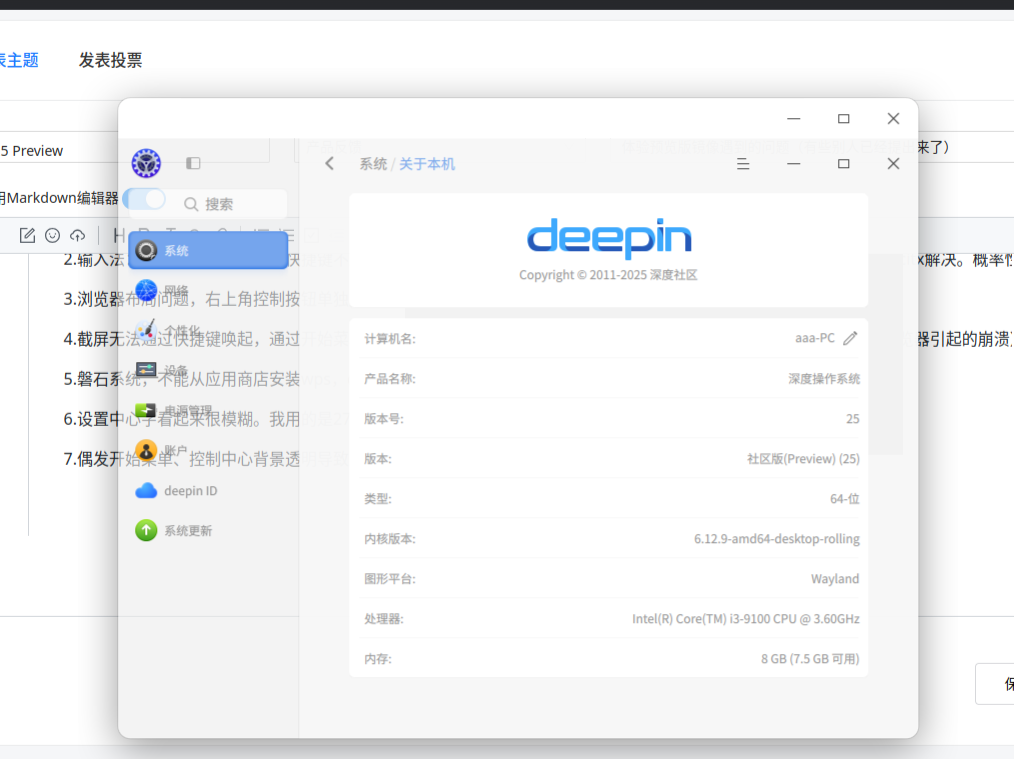Open the 个性化 personalization settings item

(208, 330)
